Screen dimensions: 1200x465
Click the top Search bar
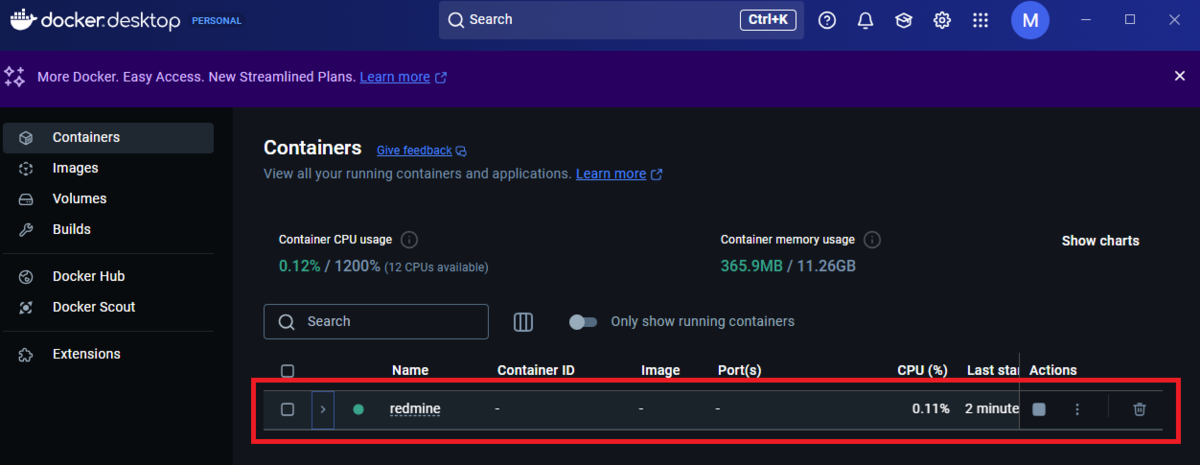[x=621, y=20]
